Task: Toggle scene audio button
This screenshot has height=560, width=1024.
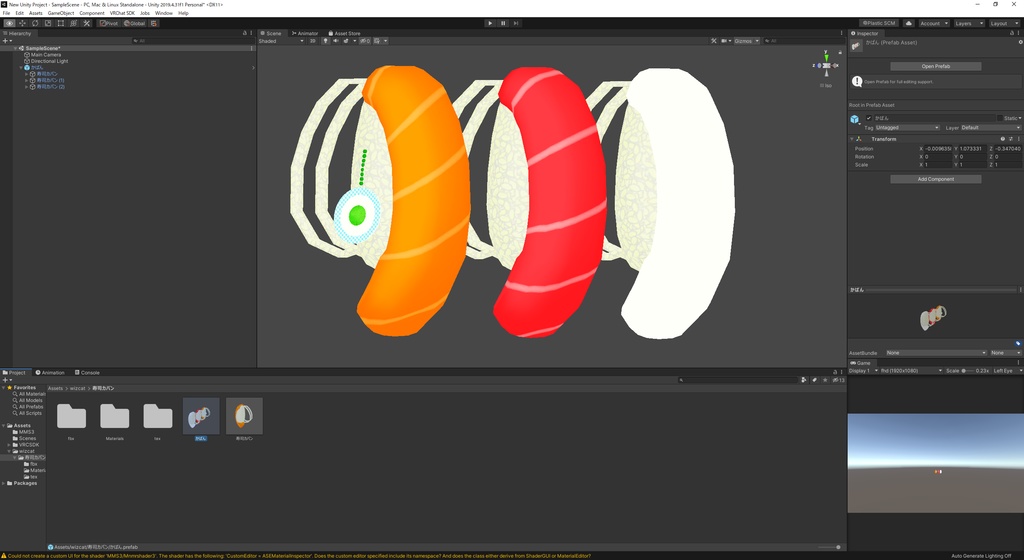Action: pyautogui.click(x=336, y=41)
